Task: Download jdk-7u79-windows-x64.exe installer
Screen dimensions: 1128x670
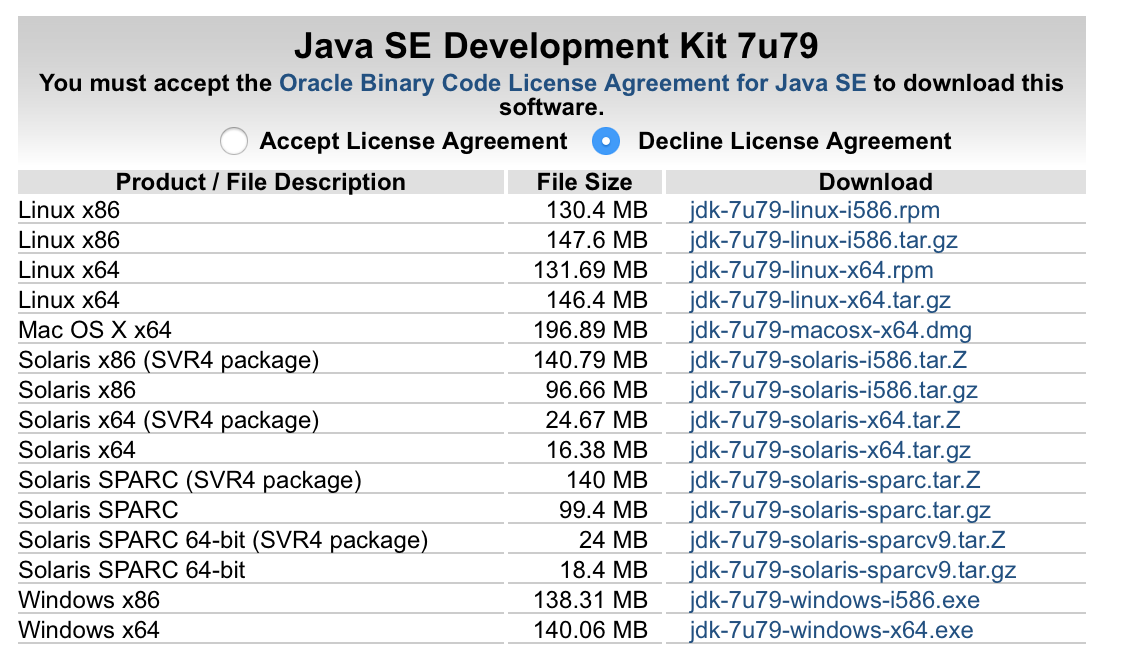Action: 831,631
